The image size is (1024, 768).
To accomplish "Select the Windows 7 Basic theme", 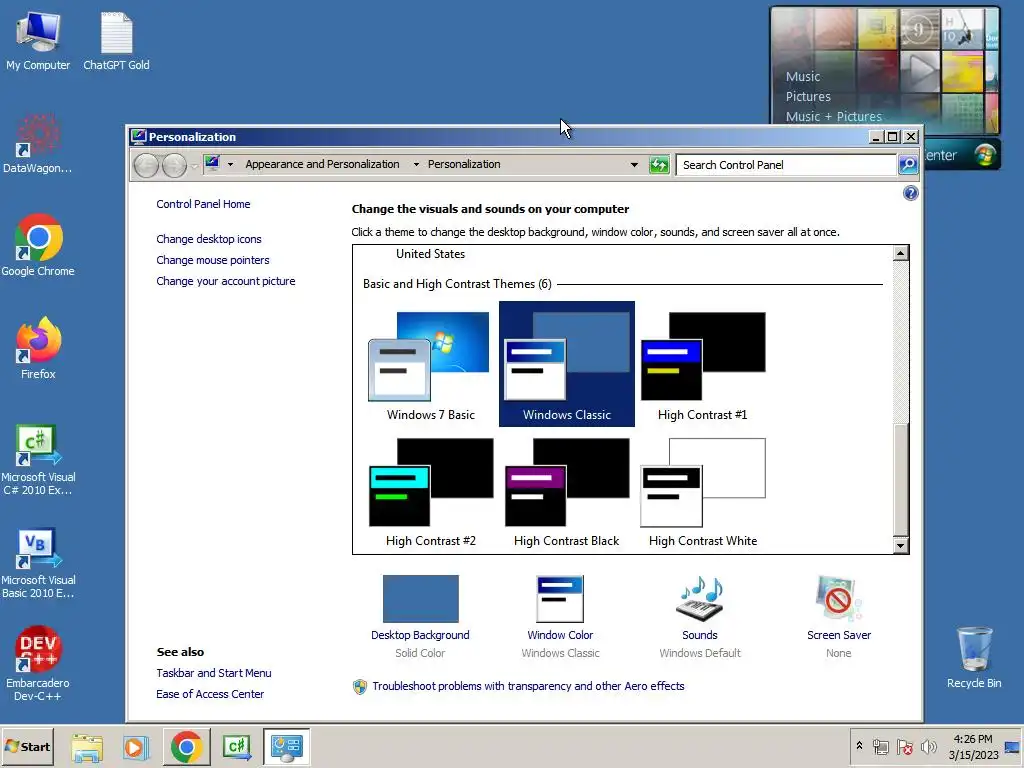I will pyautogui.click(x=430, y=364).
